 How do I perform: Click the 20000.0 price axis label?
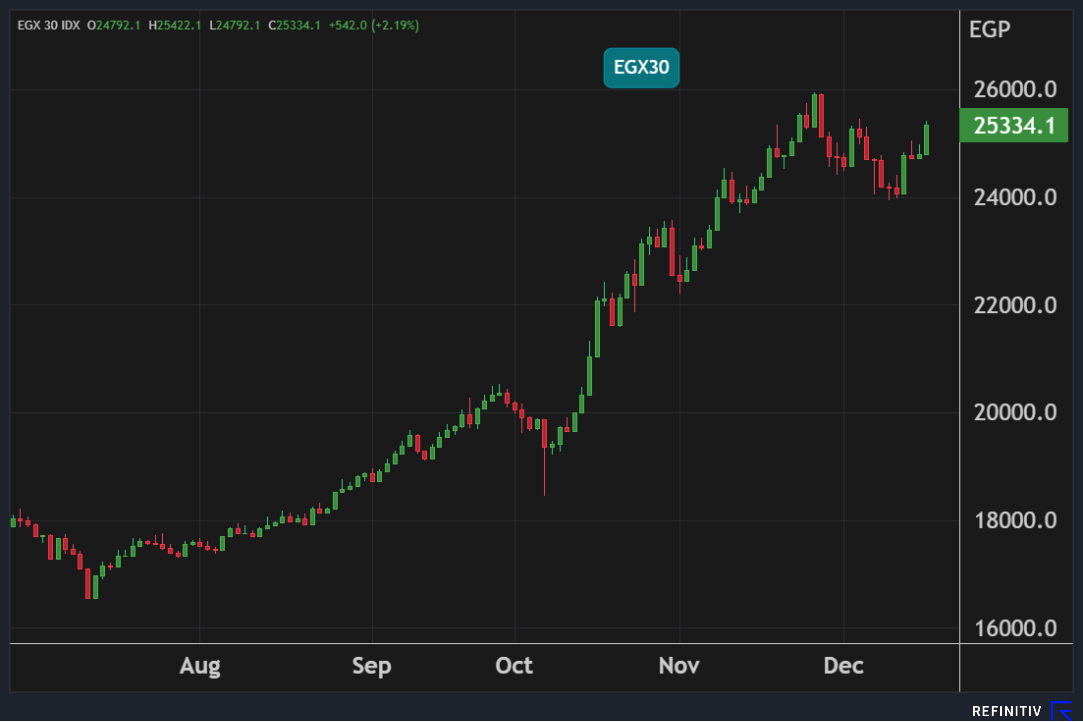click(1014, 413)
